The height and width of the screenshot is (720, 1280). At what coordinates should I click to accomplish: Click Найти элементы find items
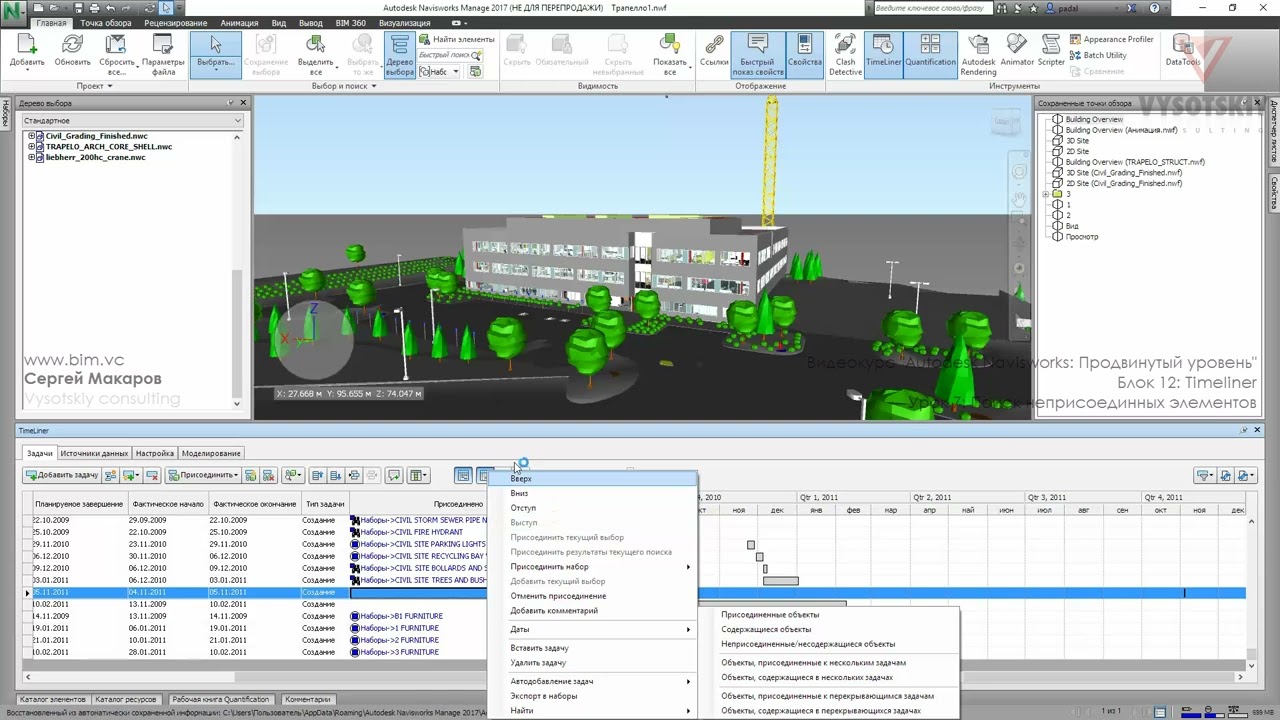pos(457,39)
